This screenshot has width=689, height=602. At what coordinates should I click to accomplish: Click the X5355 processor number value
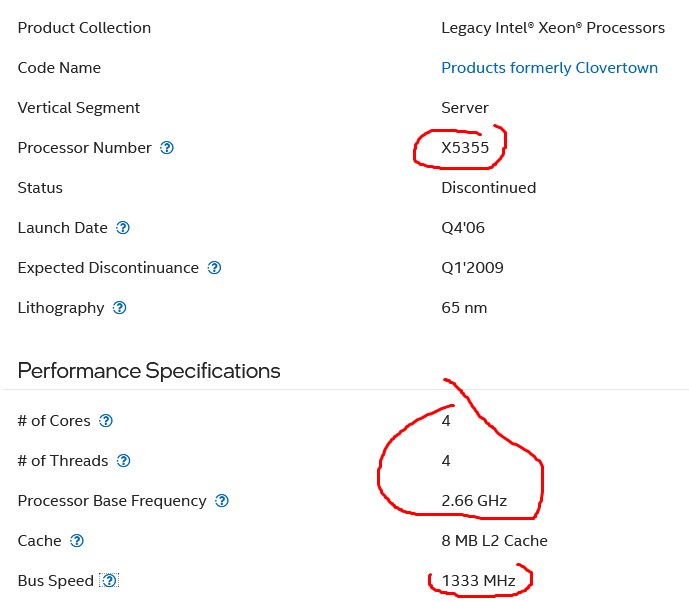465,148
